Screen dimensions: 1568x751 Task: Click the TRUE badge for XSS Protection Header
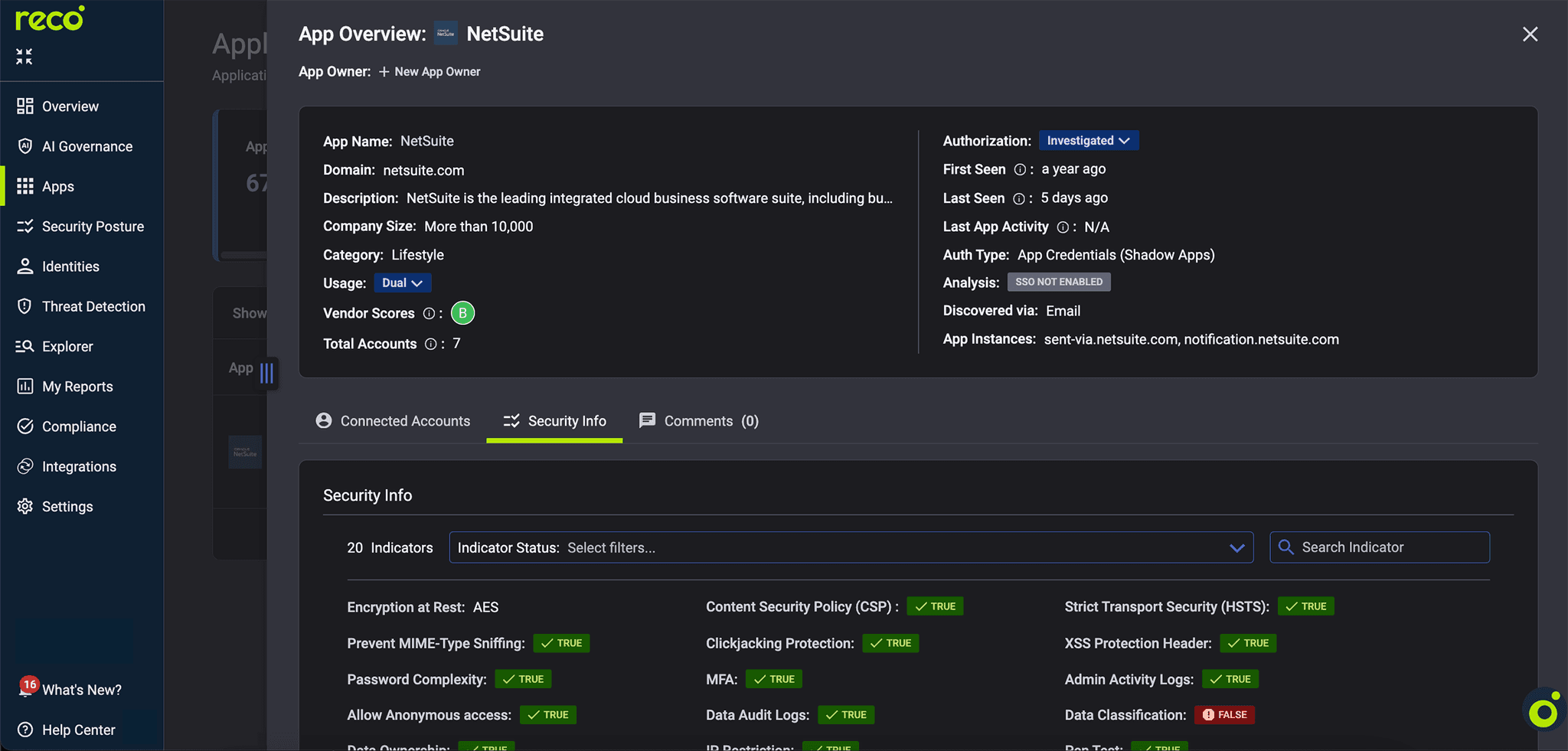(x=1248, y=643)
